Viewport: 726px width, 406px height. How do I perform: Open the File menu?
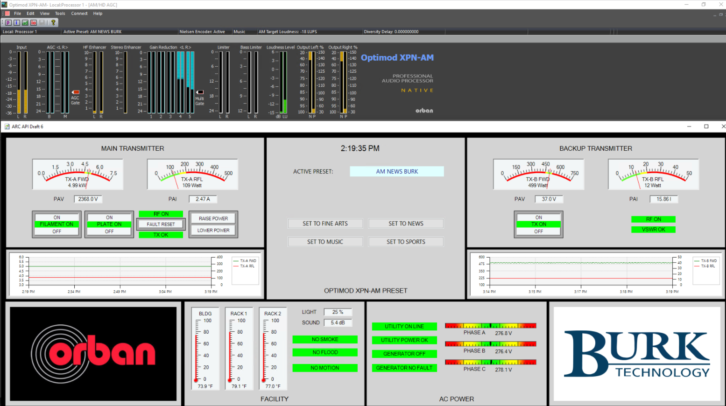(x=18, y=13)
